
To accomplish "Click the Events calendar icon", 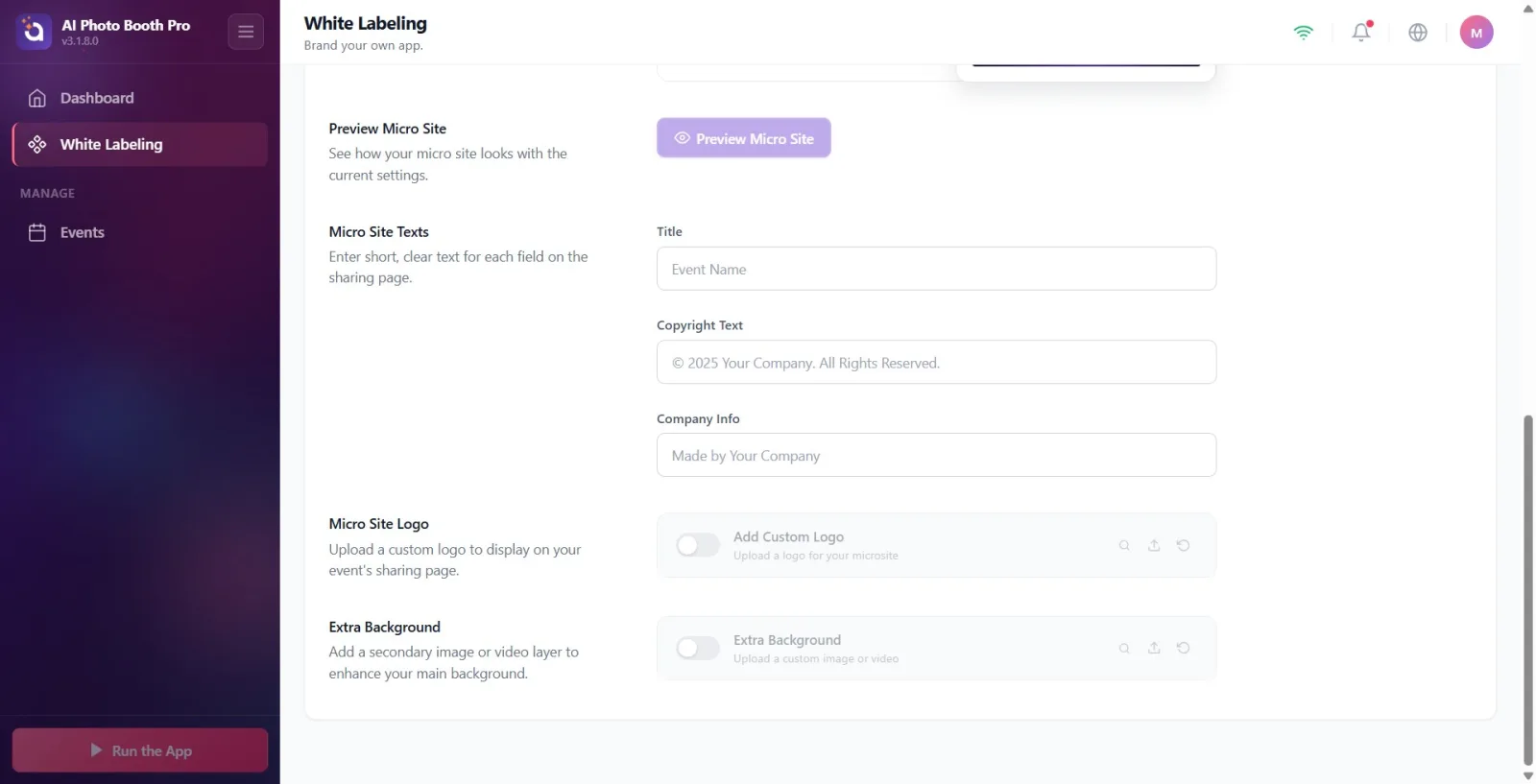I will [x=37, y=232].
